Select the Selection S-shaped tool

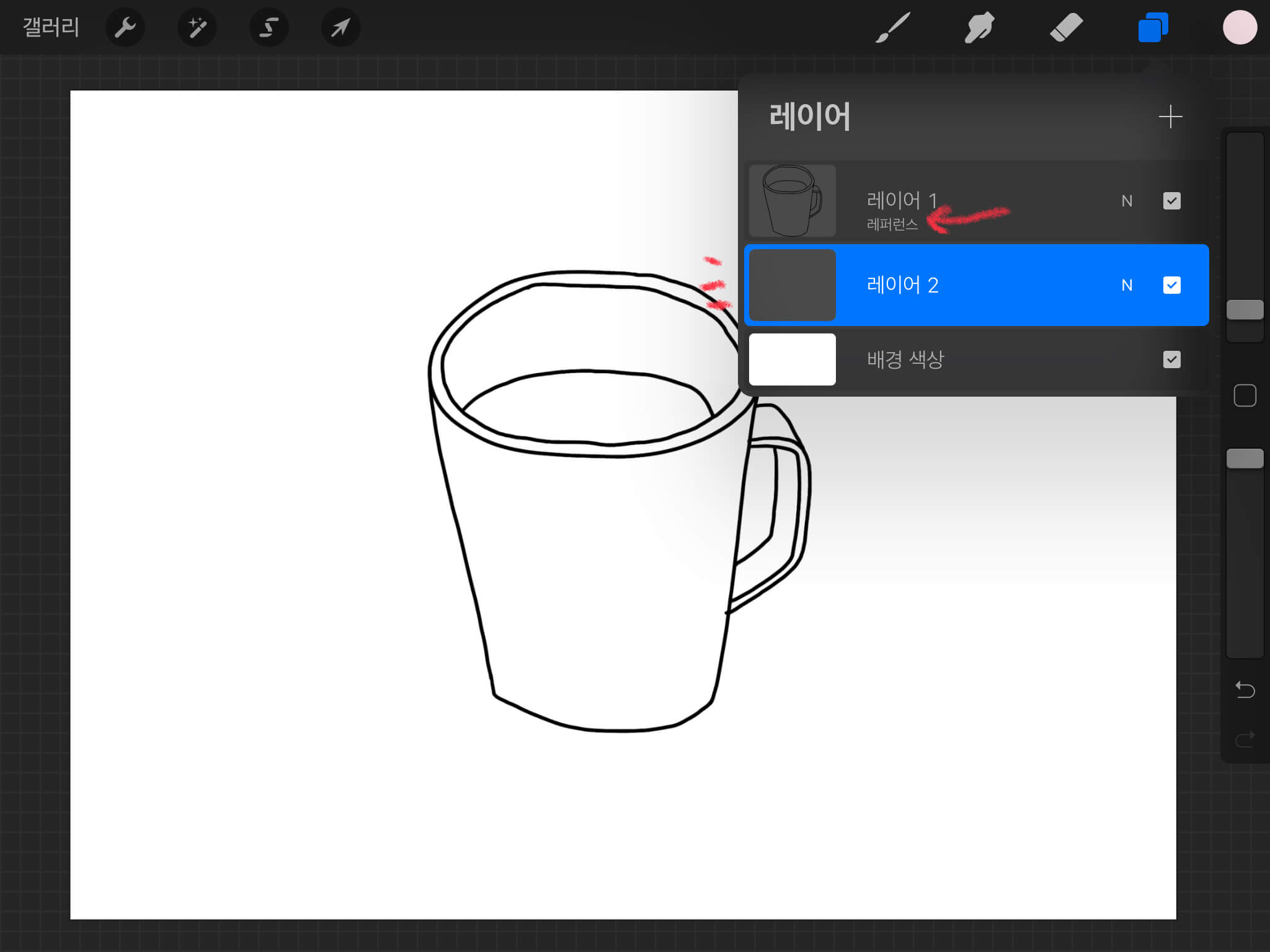[x=269, y=27]
